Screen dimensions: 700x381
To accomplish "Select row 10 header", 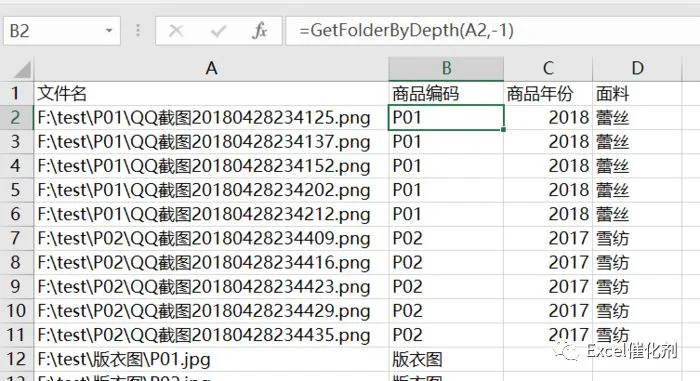I will (17, 310).
